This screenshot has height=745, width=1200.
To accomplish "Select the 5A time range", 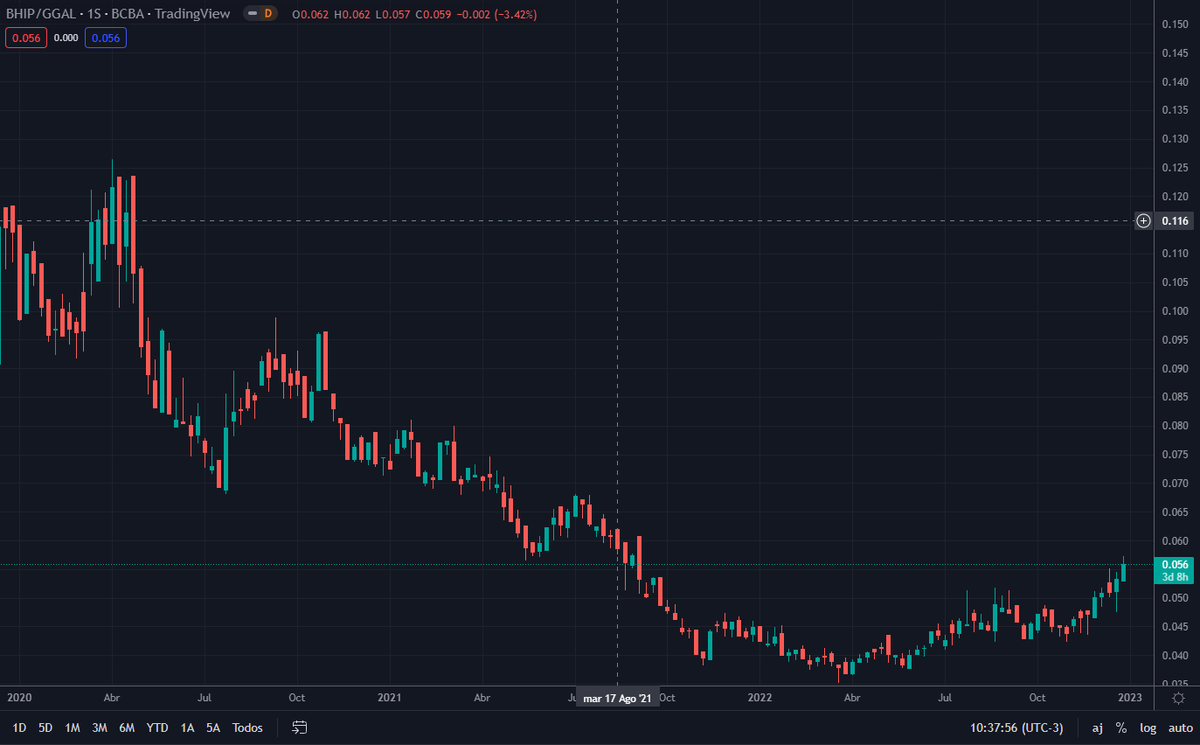I will [213, 728].
